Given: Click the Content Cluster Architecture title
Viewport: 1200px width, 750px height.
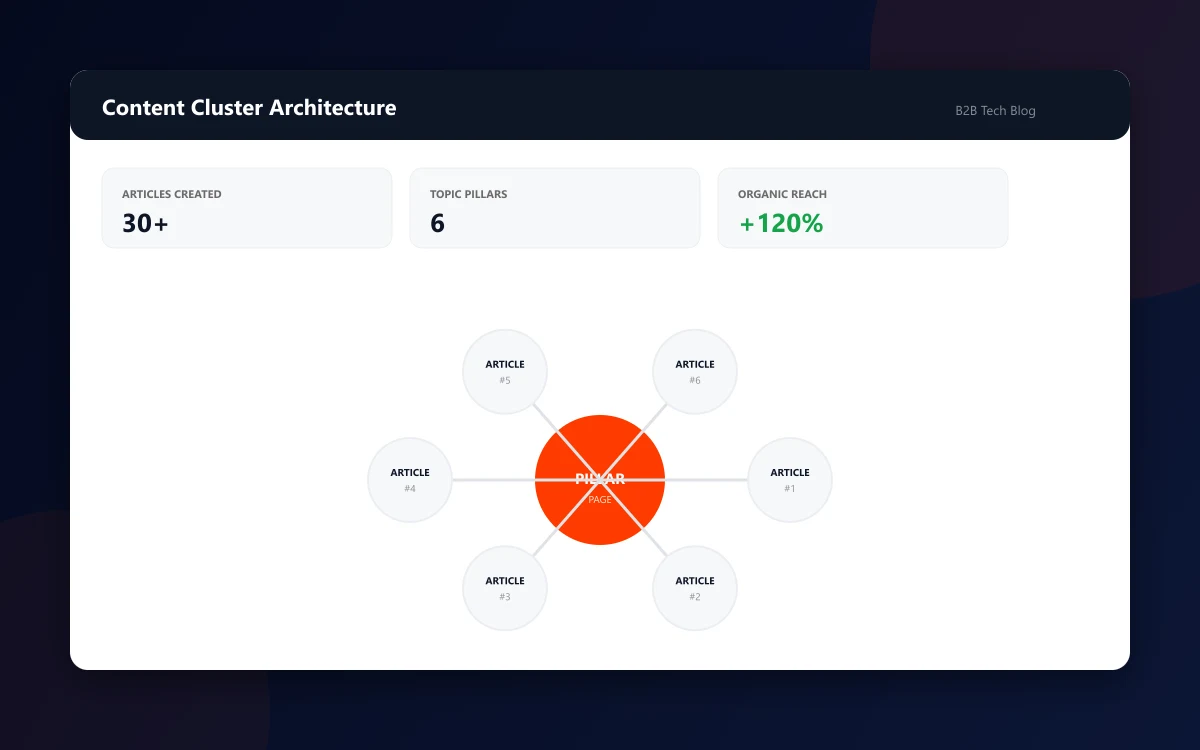Looking at the screenshot, I should point(249,108).
